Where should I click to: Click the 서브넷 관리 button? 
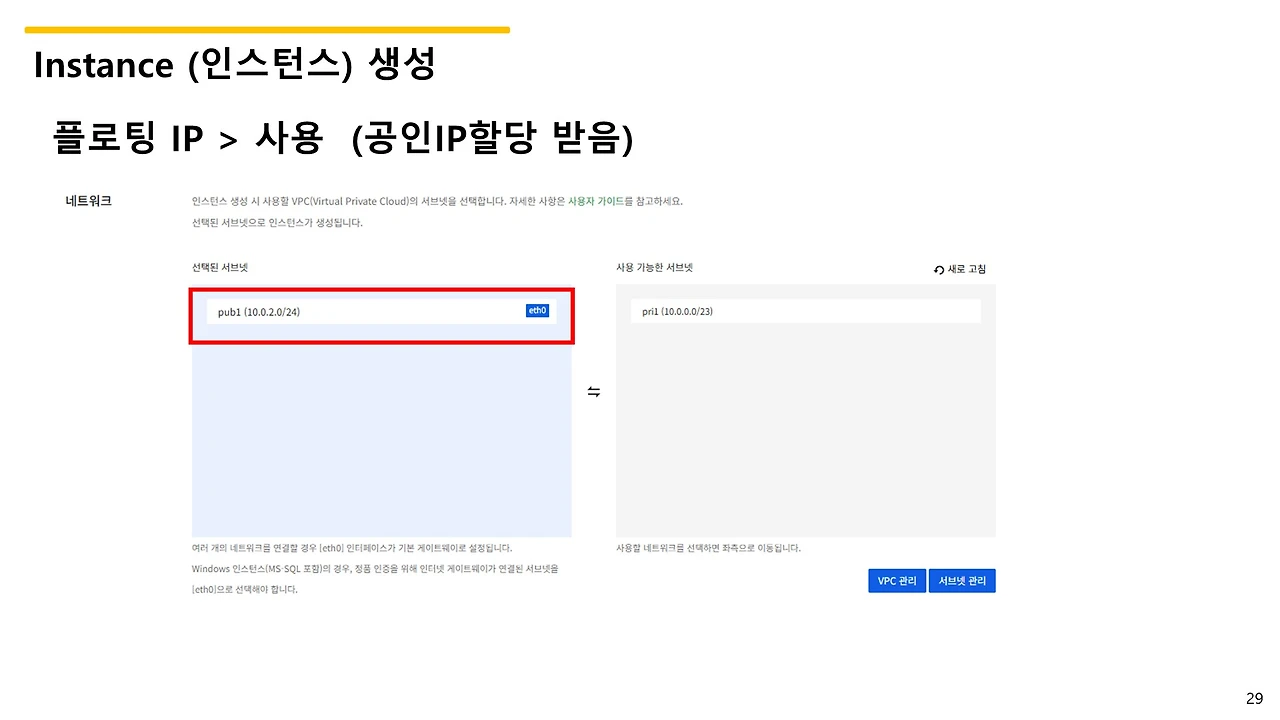tap(962, 580)
